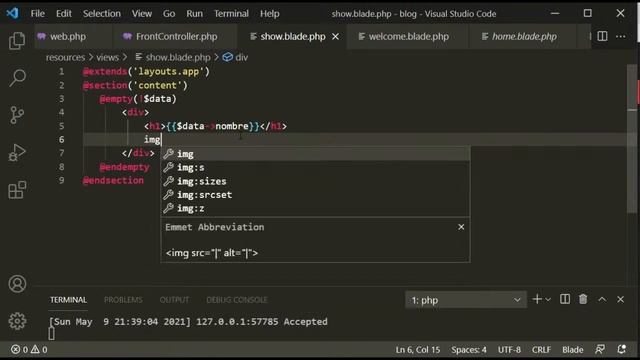The width and height of the screenshot is (640, 360).
Task: Click 'Blade' language mode
Action: click(x=573, y=350)
